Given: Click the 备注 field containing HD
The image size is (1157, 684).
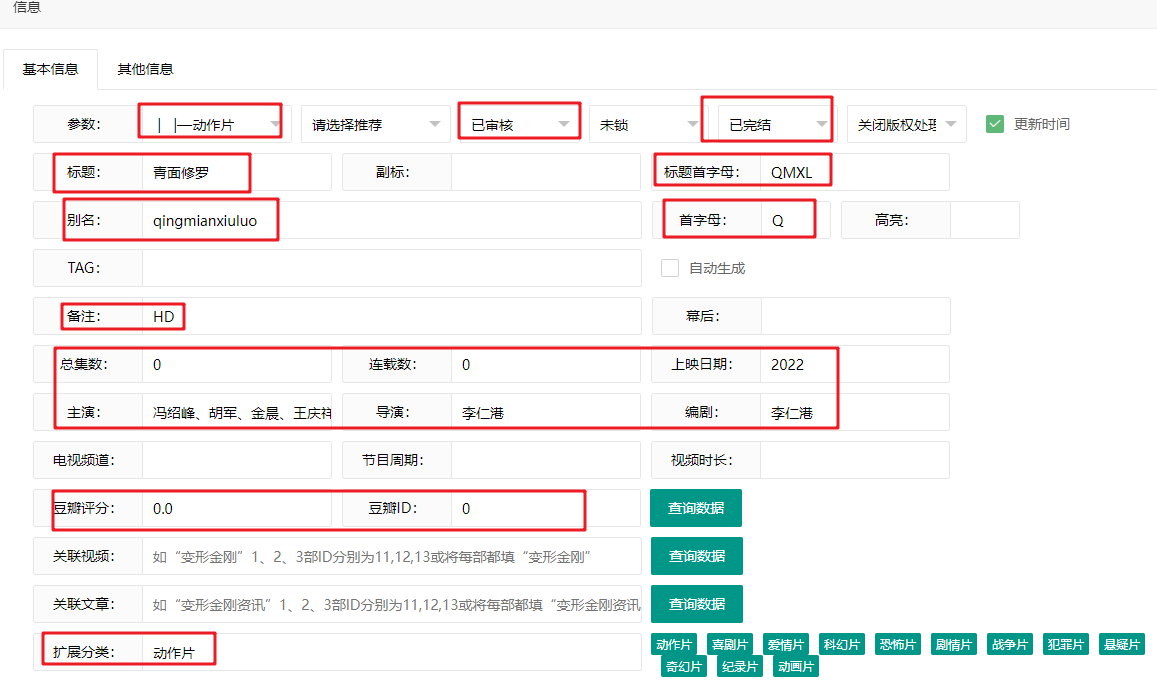Looking at the screenshot, I should pyautogui.click(x=391, y=316).
